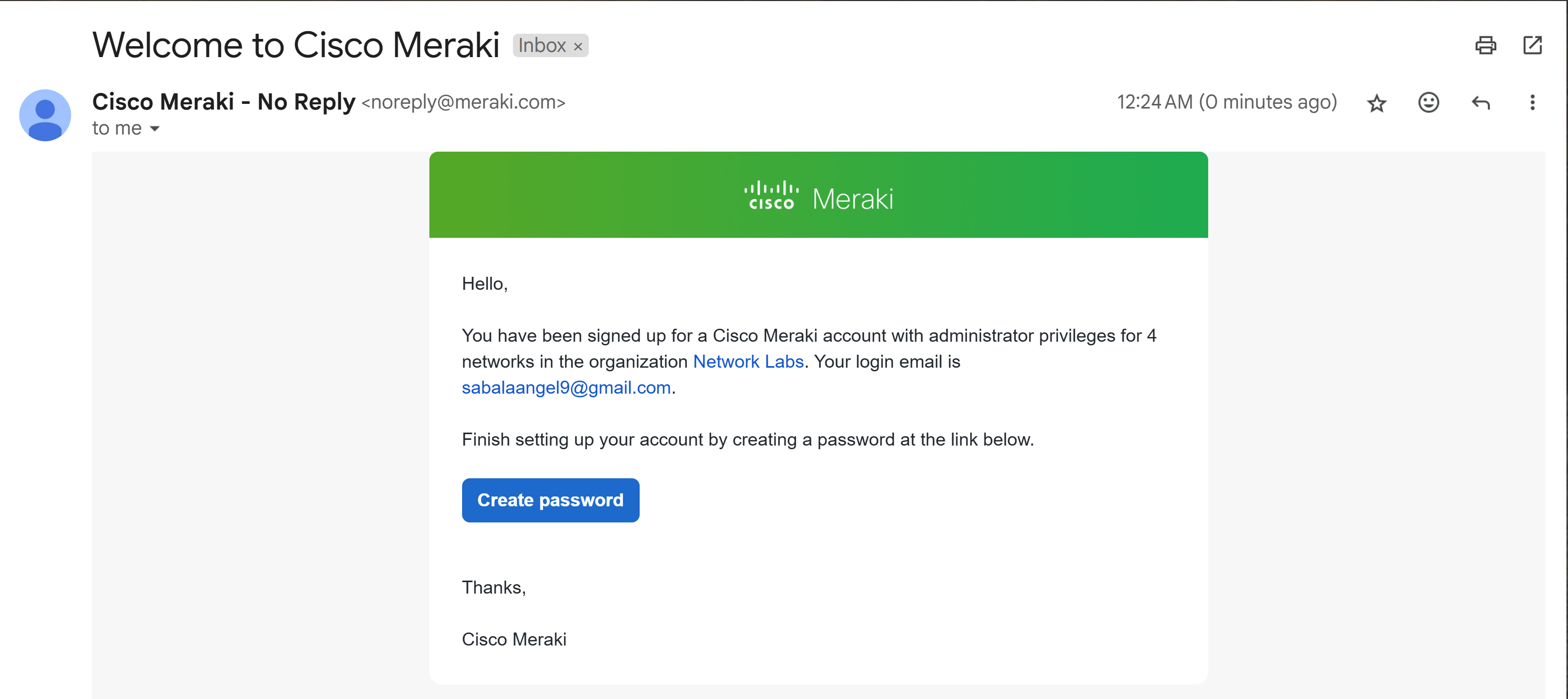This screenshot has width=1568, height=699.
Task: Click the 'Finish setting up your account' text
Action: pos(748,440)
